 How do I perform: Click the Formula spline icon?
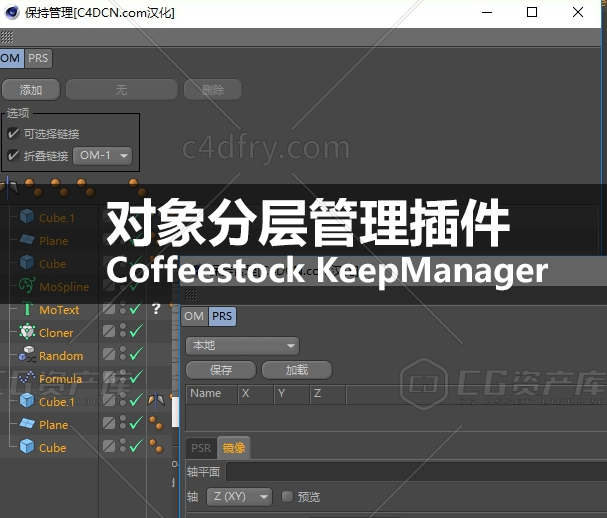pos(27,378)
